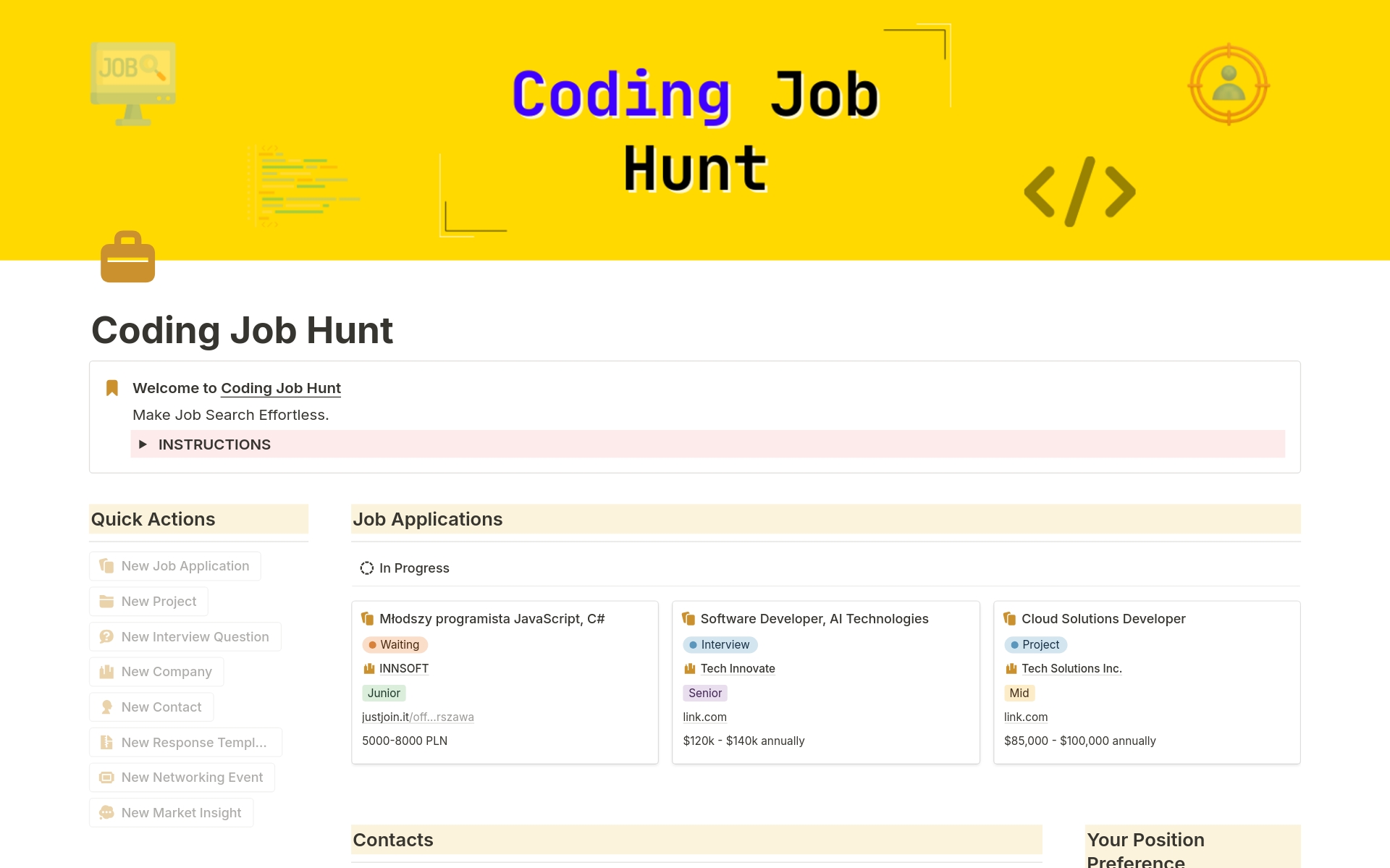Expand the INSTRUCTIONS toggle triangle
1390x868 pixels.
(x=143, y=444)
